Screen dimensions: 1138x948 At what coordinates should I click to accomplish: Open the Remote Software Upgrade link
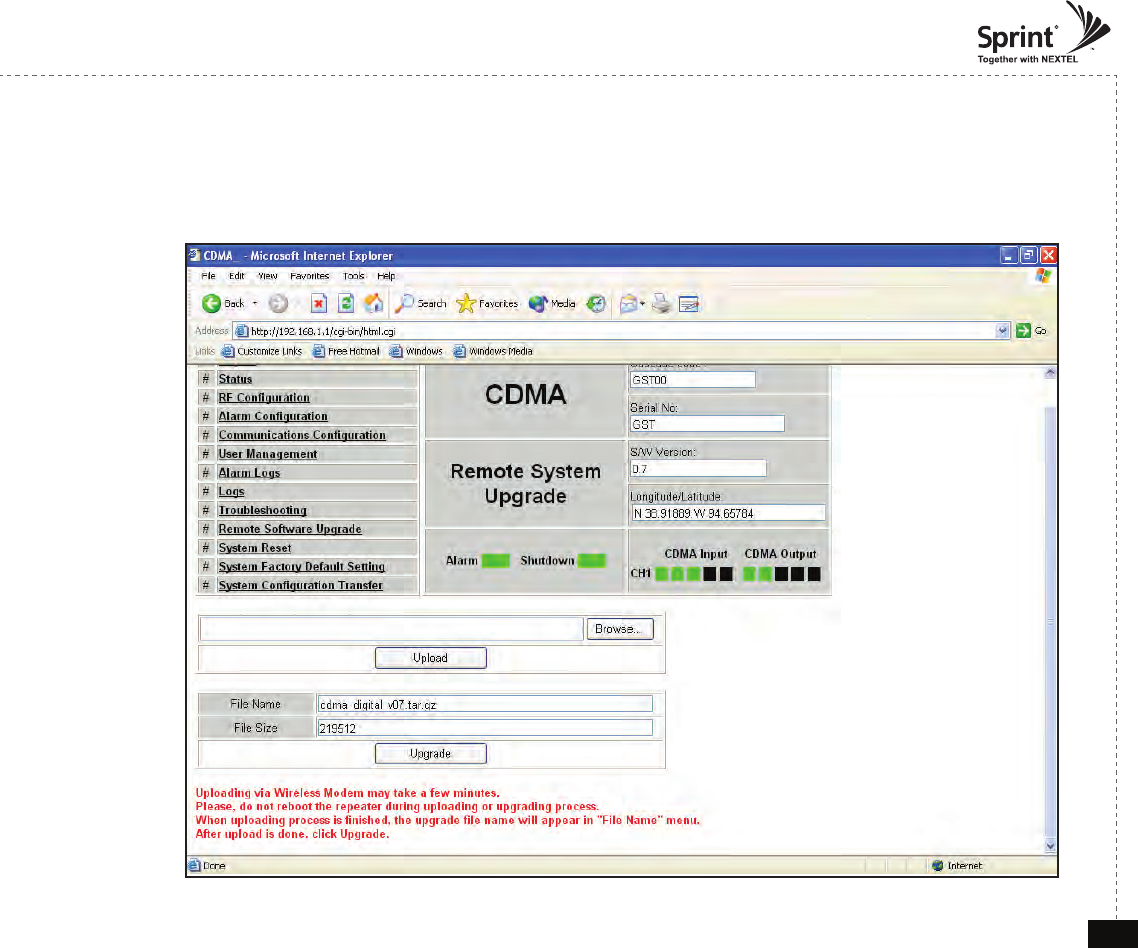tap(290, 530)
